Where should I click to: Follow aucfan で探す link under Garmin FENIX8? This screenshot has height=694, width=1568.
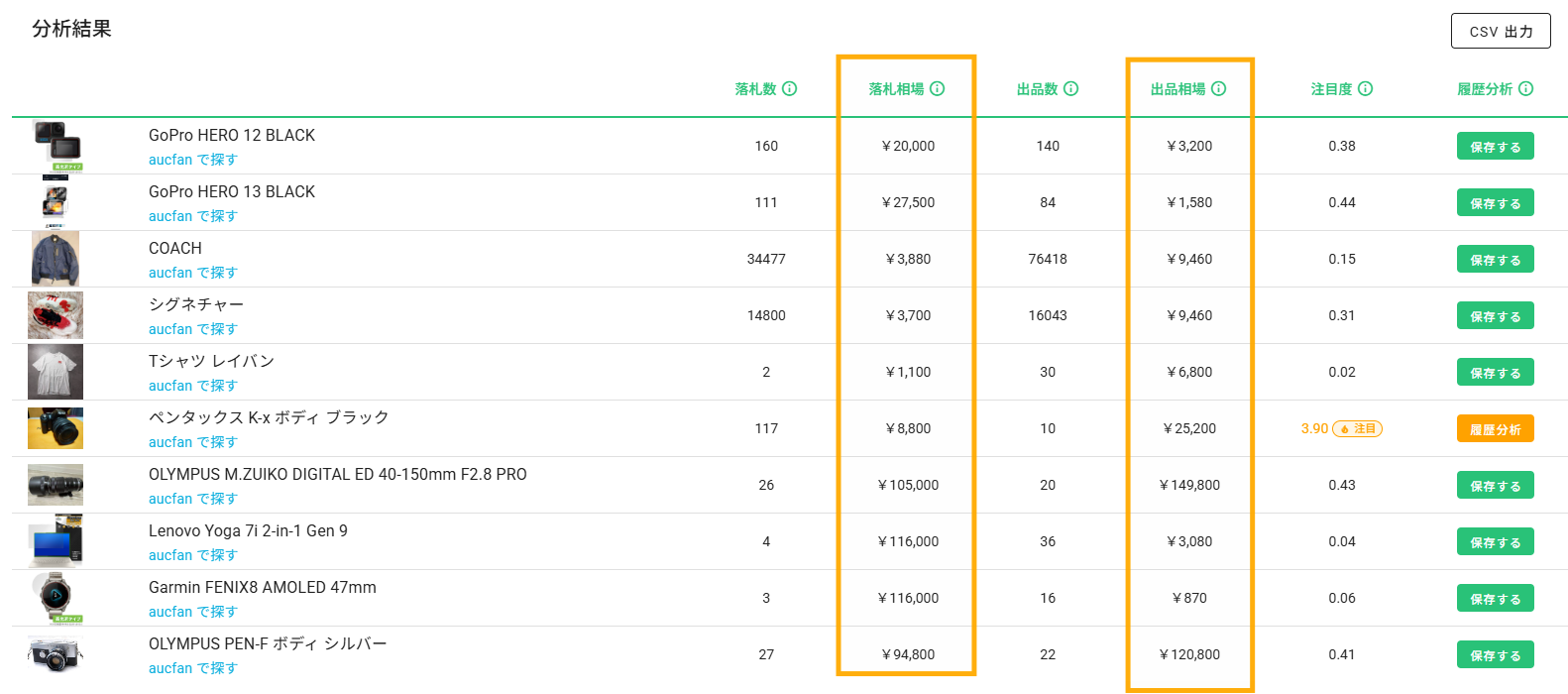[193, 612]
